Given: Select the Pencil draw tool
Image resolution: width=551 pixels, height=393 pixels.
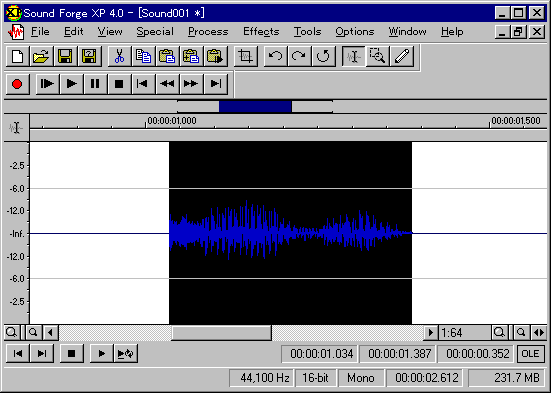Looking at the screenshot, I should [402, 56].
